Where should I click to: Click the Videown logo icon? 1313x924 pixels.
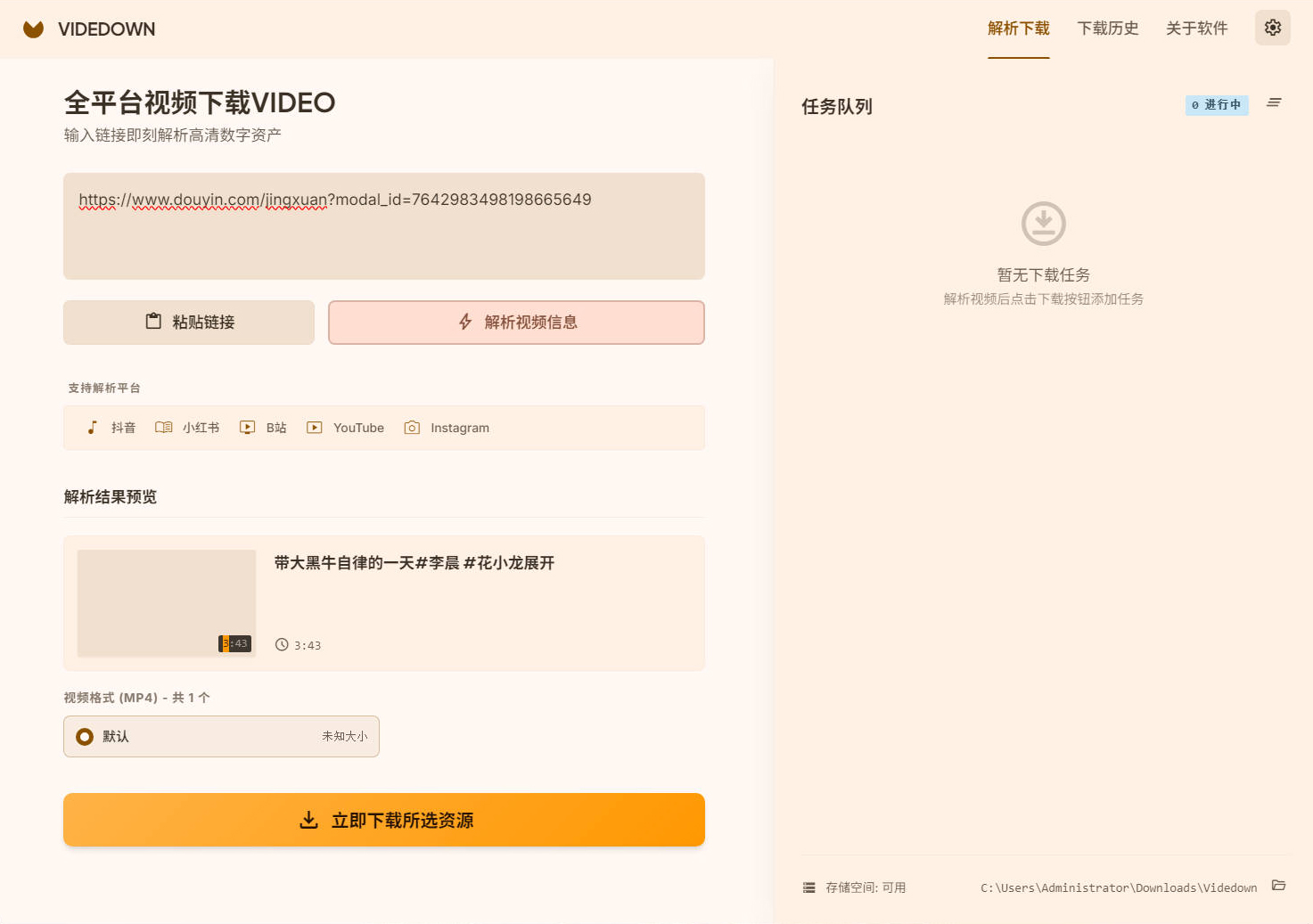pyautogui.click(x=33, y=29)
